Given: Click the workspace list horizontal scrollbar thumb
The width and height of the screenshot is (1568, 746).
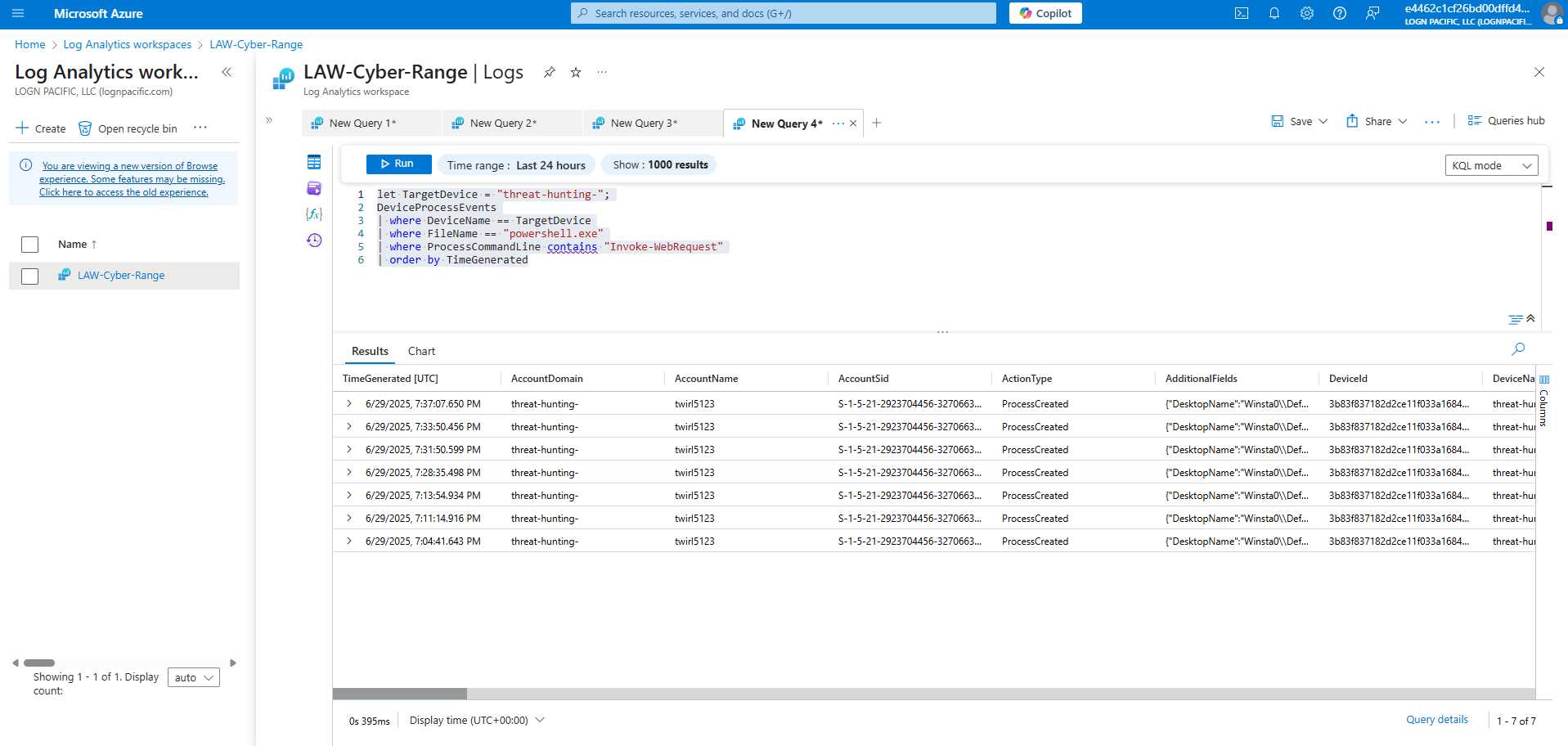Looking at the screenshot, I should tap(39, 663).
